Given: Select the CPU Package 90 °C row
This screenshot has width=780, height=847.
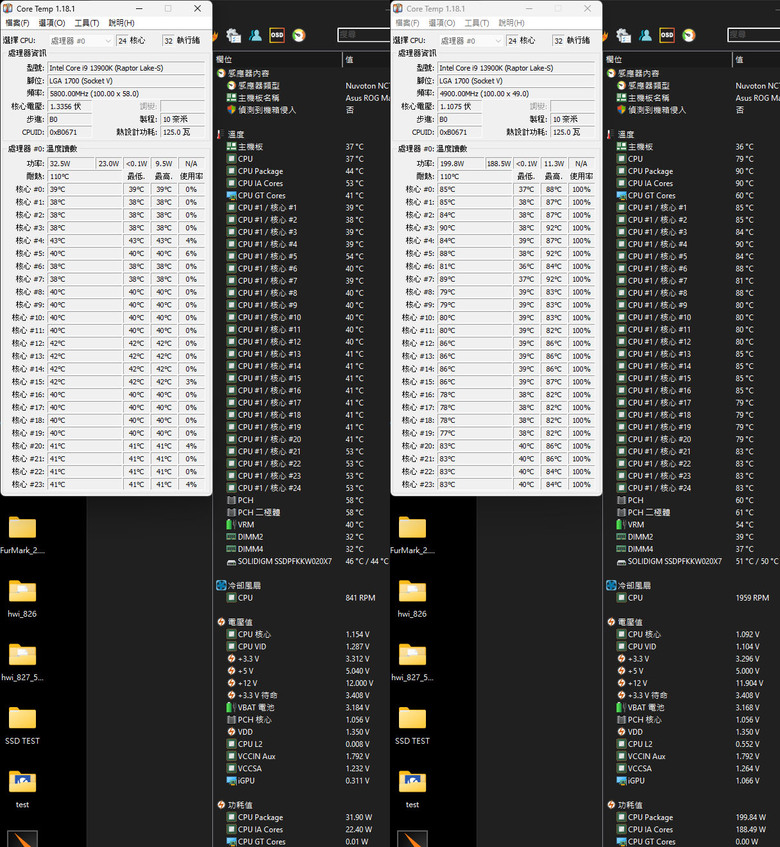Looking at the screenshot, I should point(692,171).
